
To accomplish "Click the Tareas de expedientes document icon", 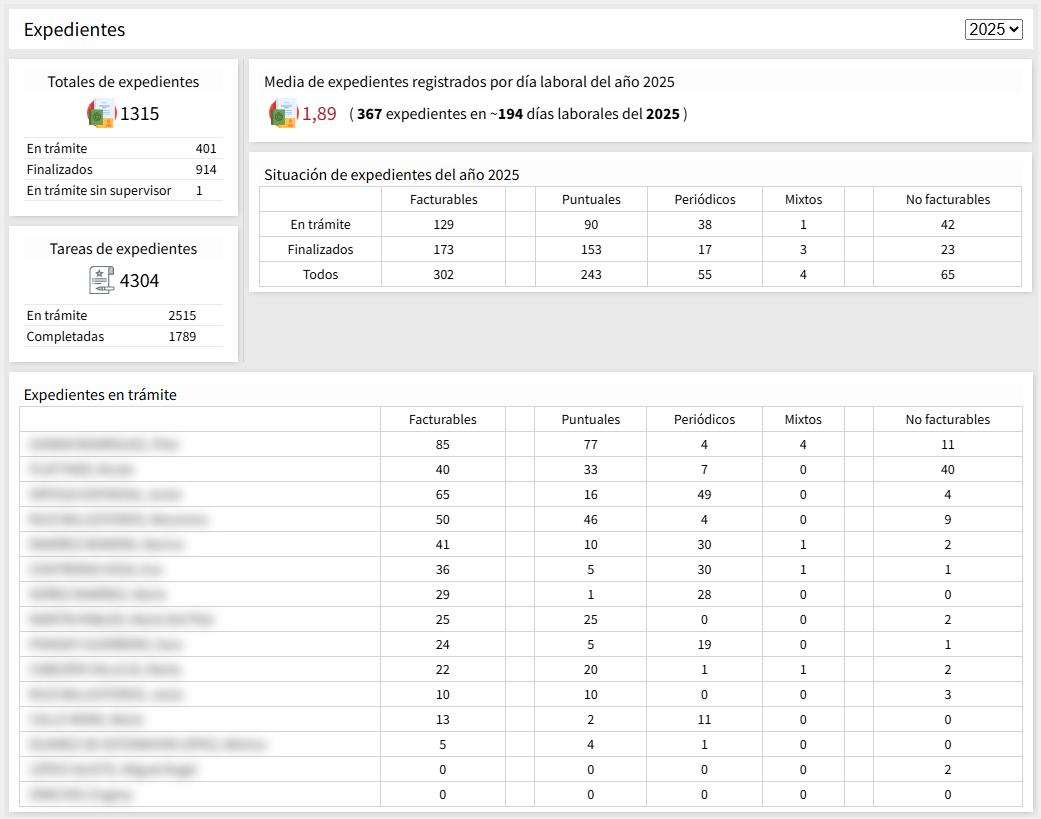I will [102, 281].
